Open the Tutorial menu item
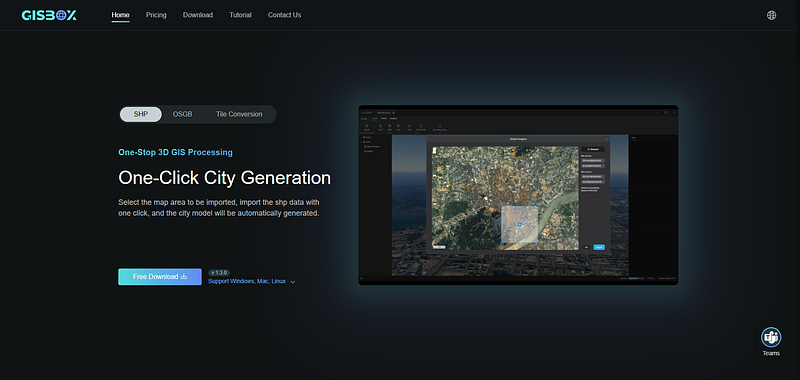This screenshot has height=380, width=800. click(240, 15)
